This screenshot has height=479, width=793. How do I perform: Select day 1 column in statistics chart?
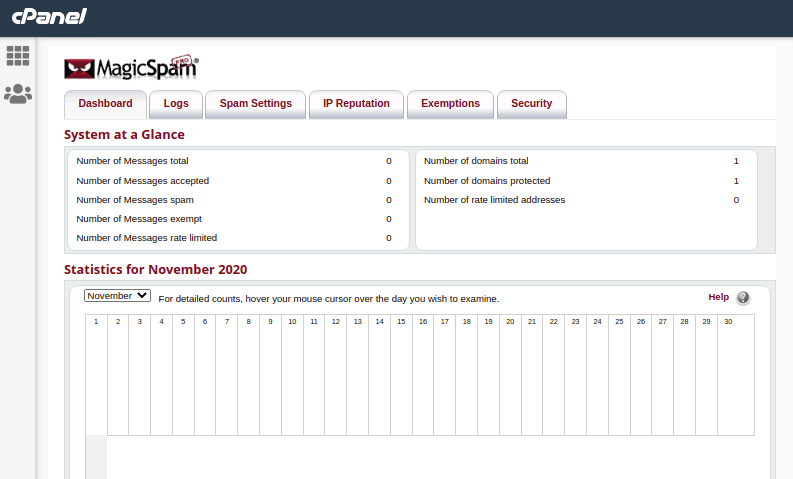pyautogui.click(x=96, y=375)
